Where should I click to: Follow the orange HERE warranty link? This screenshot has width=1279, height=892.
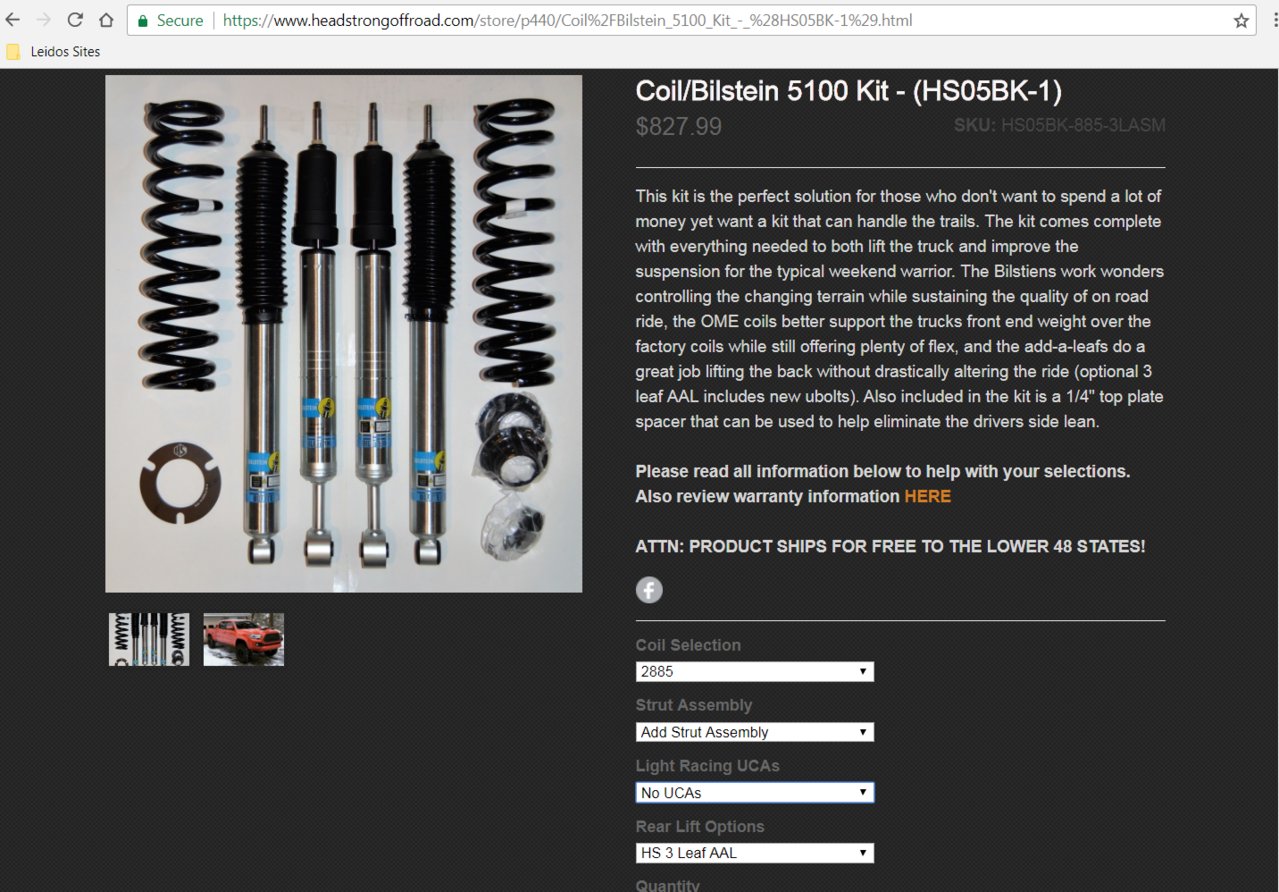927,496
